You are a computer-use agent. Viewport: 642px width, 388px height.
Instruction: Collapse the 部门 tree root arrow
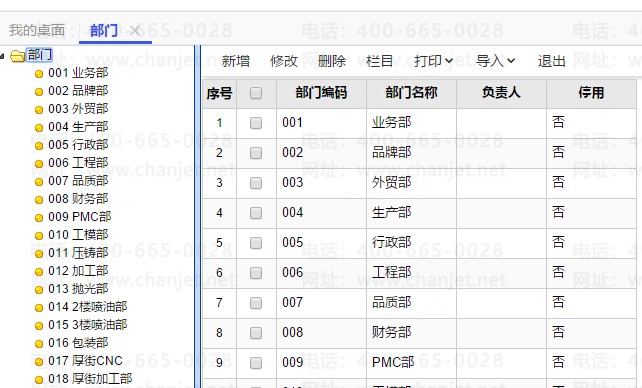(2, 56)
